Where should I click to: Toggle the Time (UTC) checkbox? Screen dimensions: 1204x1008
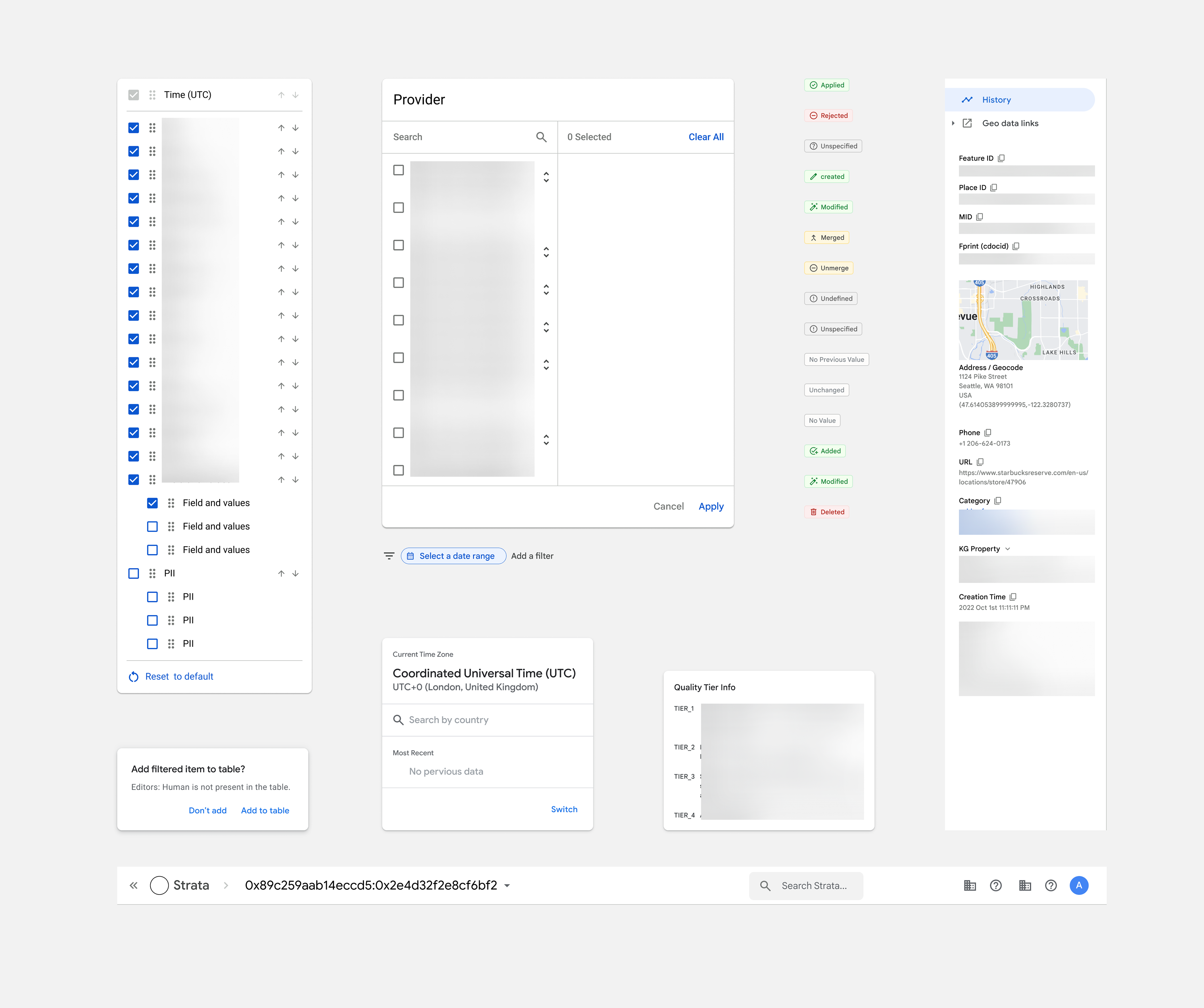[134, 95]
